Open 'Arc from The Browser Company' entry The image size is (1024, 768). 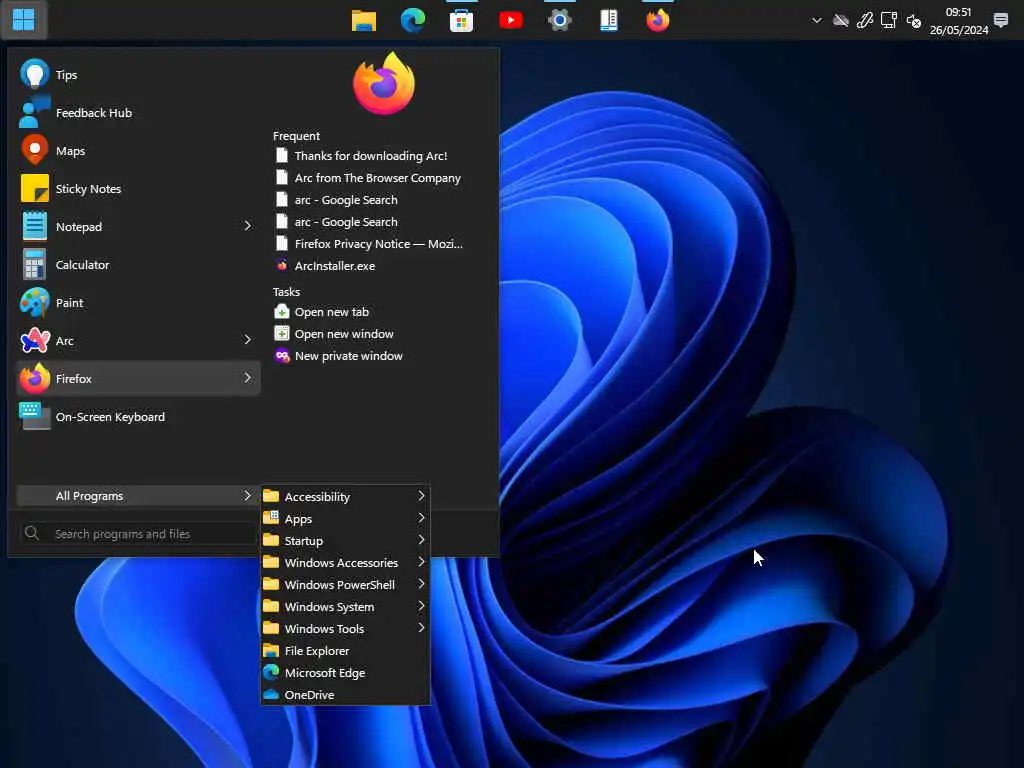tap(368, 178)
